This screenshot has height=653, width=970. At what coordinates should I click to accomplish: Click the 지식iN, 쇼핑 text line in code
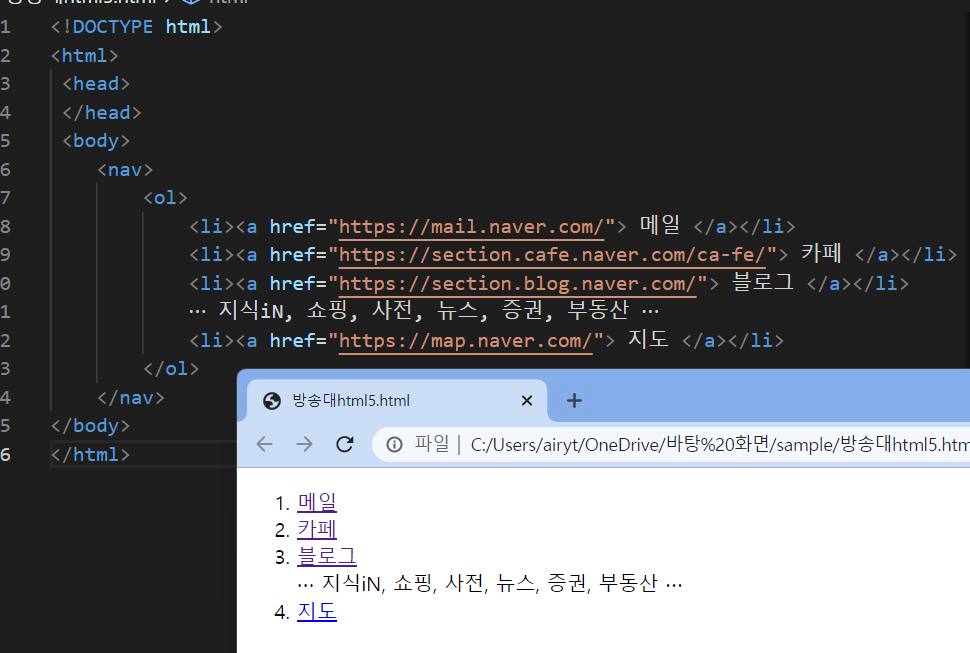click(424, 310)
